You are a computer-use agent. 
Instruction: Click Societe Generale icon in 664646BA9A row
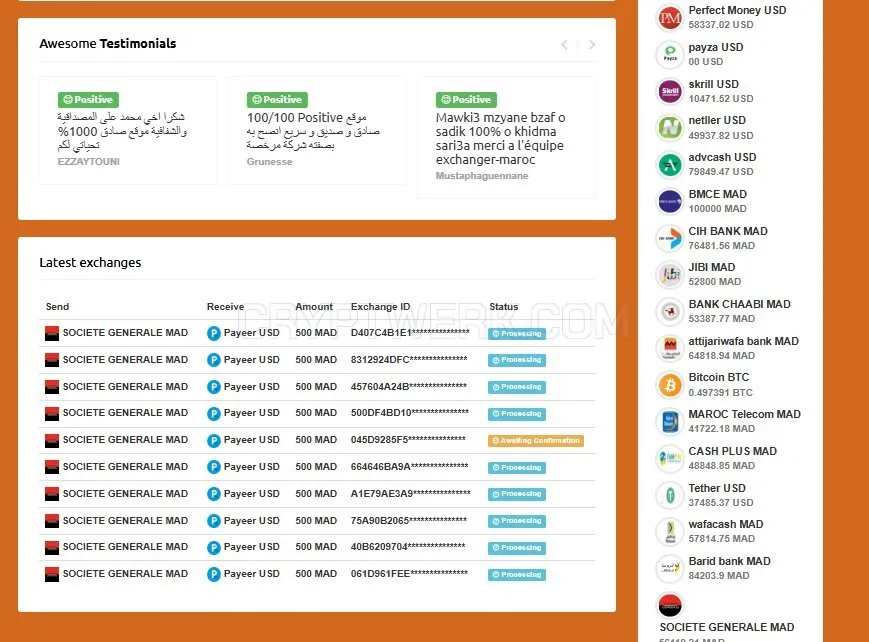[x=52, y=467]
